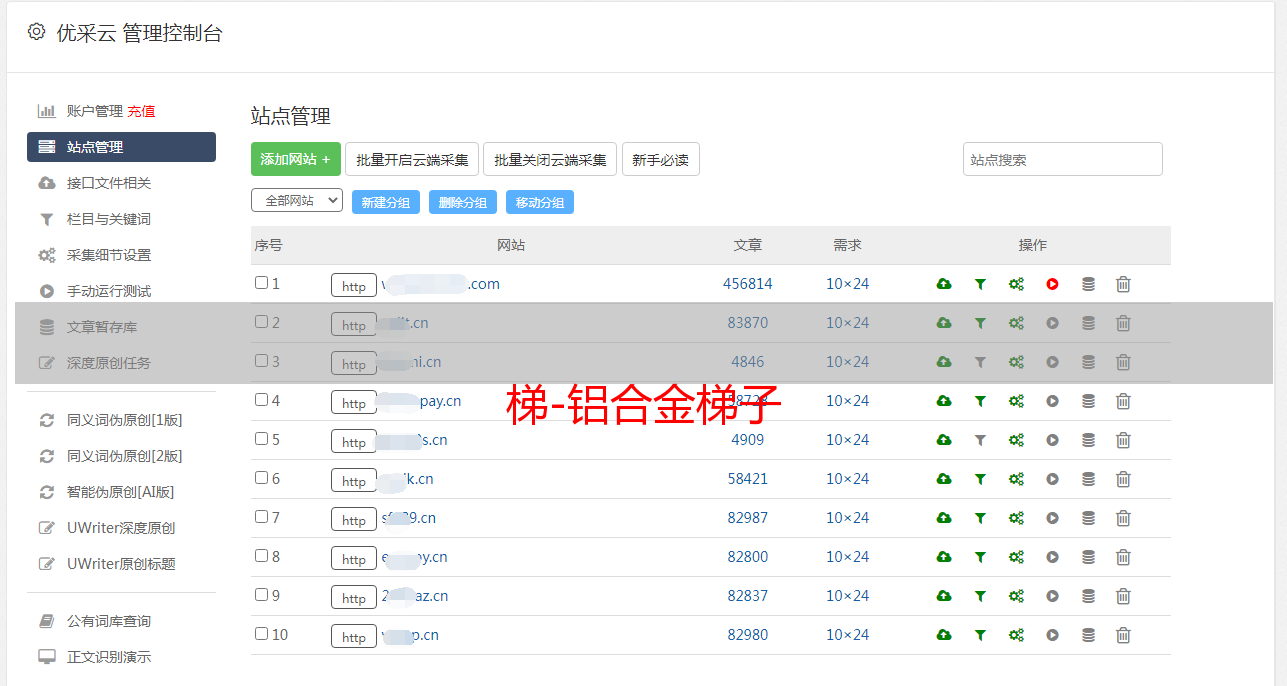
Task: Click the gears icon in row 6
Action: pyautogui.click(x=1016, y=479)
